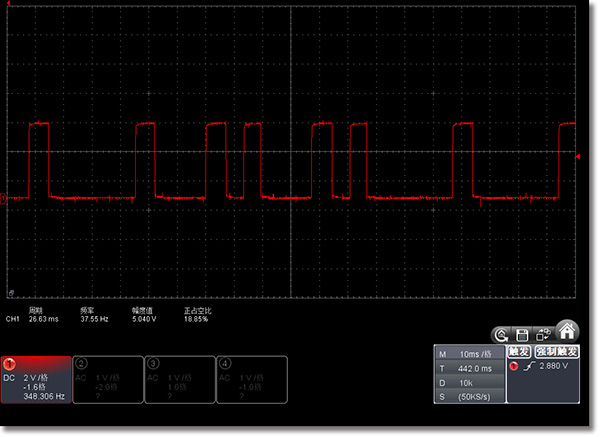Open the M 10ms/格 timebase setting
Viewport: 600px width, 437px height.
point(471,355)
